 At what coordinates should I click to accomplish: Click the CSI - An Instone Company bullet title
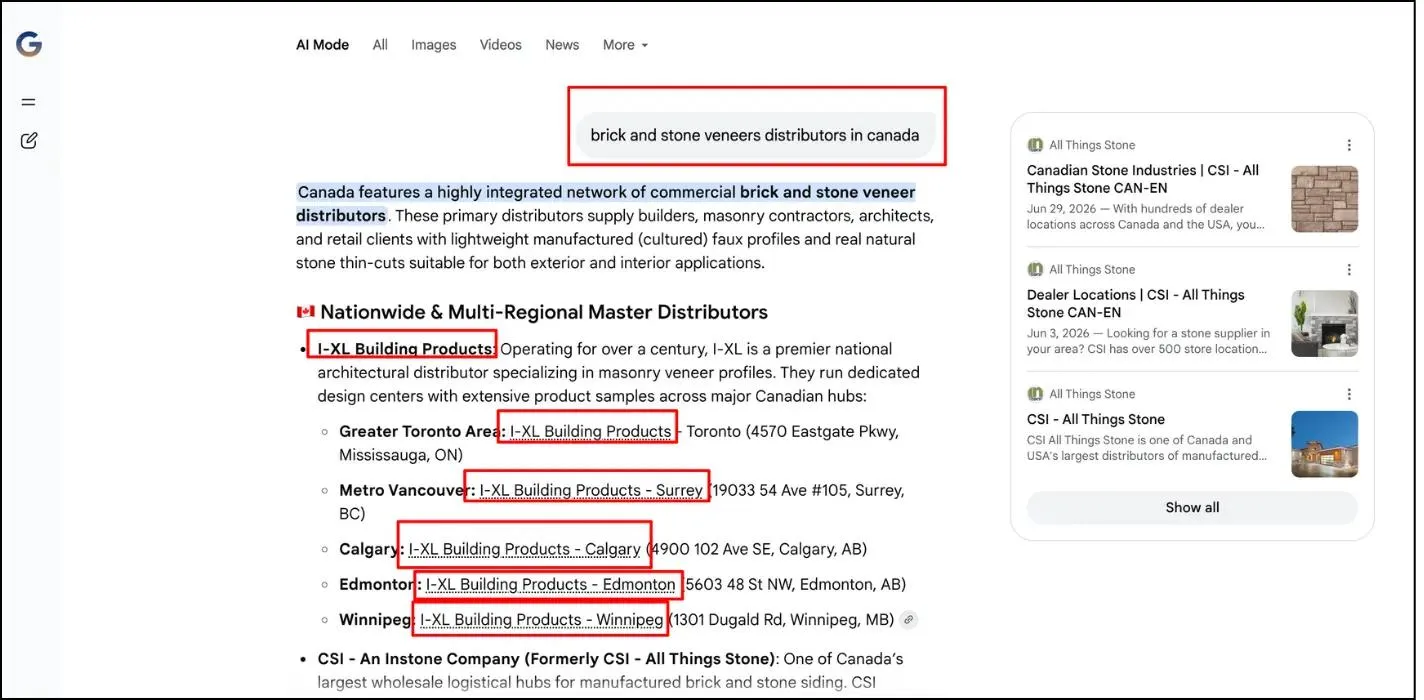click(x=547, y=659)
